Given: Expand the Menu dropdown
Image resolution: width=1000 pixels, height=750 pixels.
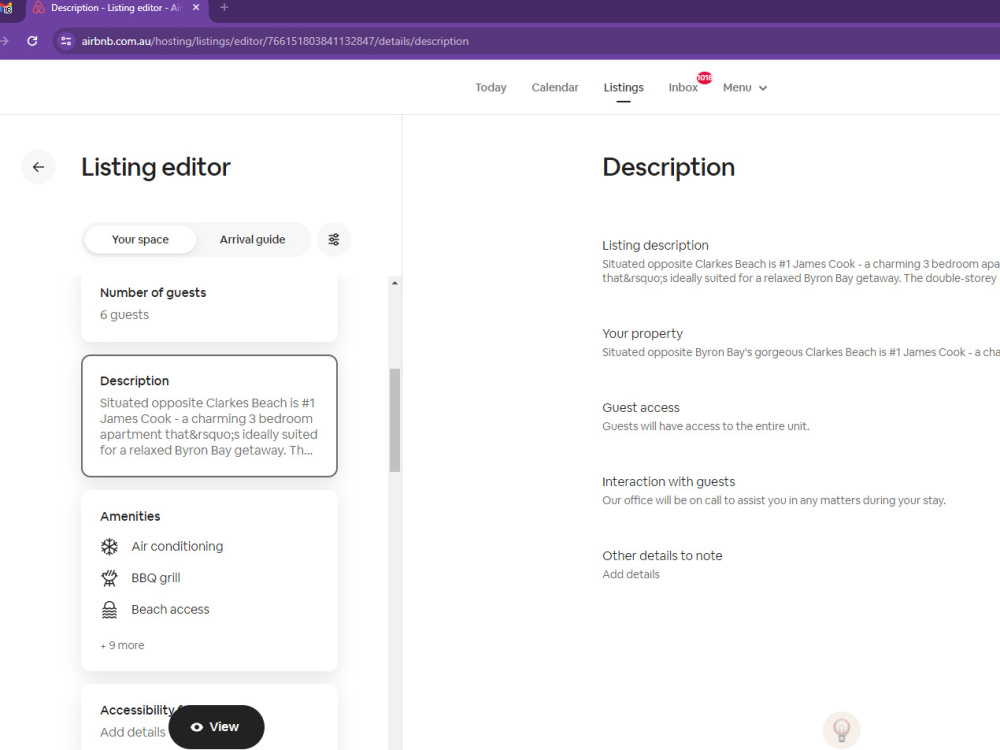Looking at the screenshot, I should (744, 87).
